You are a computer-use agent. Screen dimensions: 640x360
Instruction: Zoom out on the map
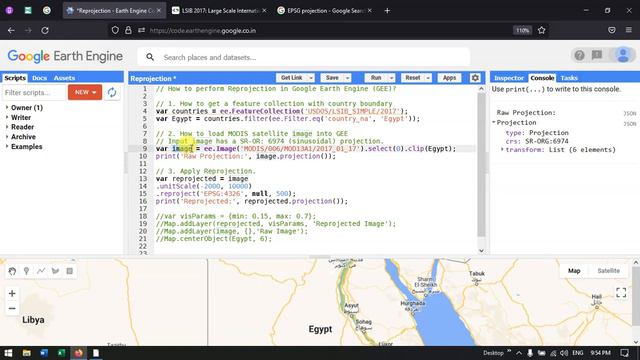click(12, 309)
